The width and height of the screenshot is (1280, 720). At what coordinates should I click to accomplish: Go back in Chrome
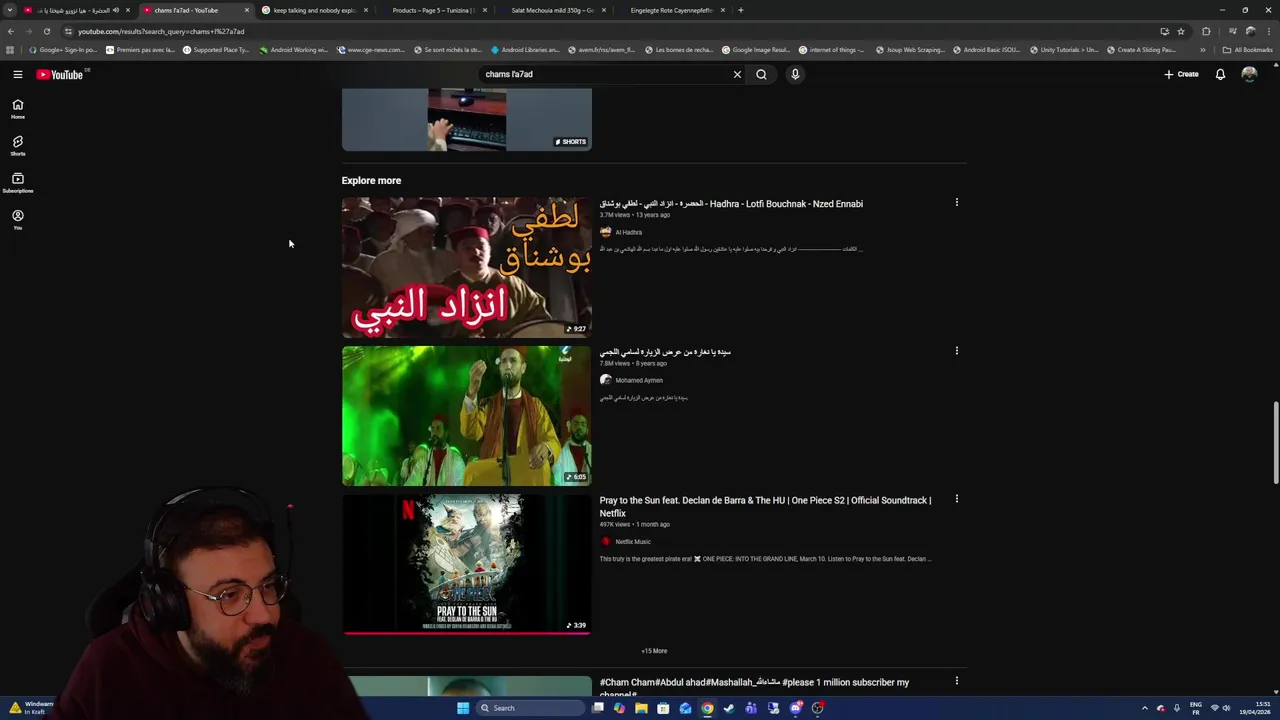click(x=11, y=31)
